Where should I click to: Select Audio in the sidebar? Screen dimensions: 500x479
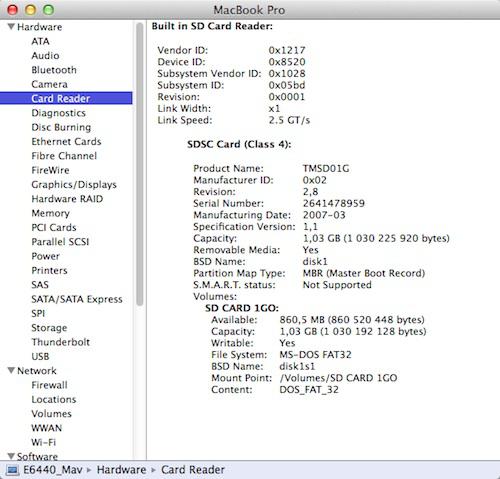(x=45, y=56)
